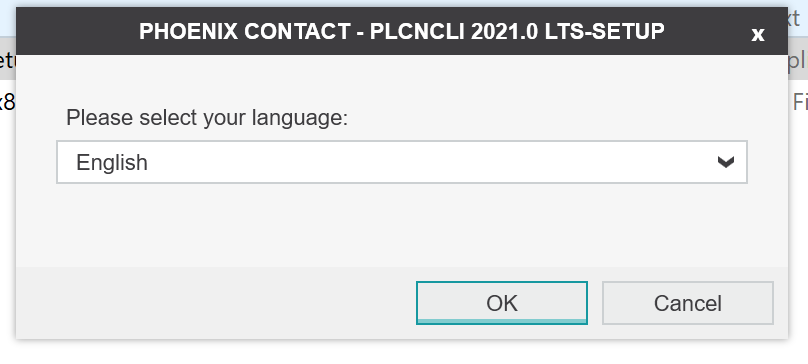Focus the white language input box
The image size is (808, 364).
click(401, 162)
